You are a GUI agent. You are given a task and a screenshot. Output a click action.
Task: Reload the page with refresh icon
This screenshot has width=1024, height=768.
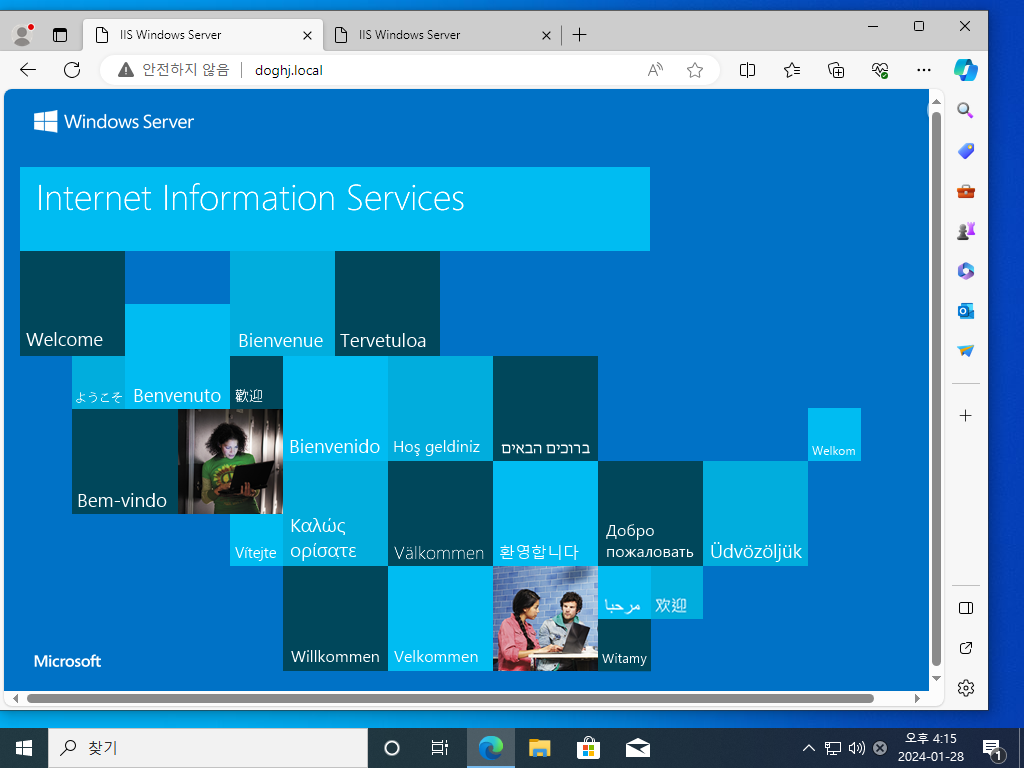[x=72, y=70]
